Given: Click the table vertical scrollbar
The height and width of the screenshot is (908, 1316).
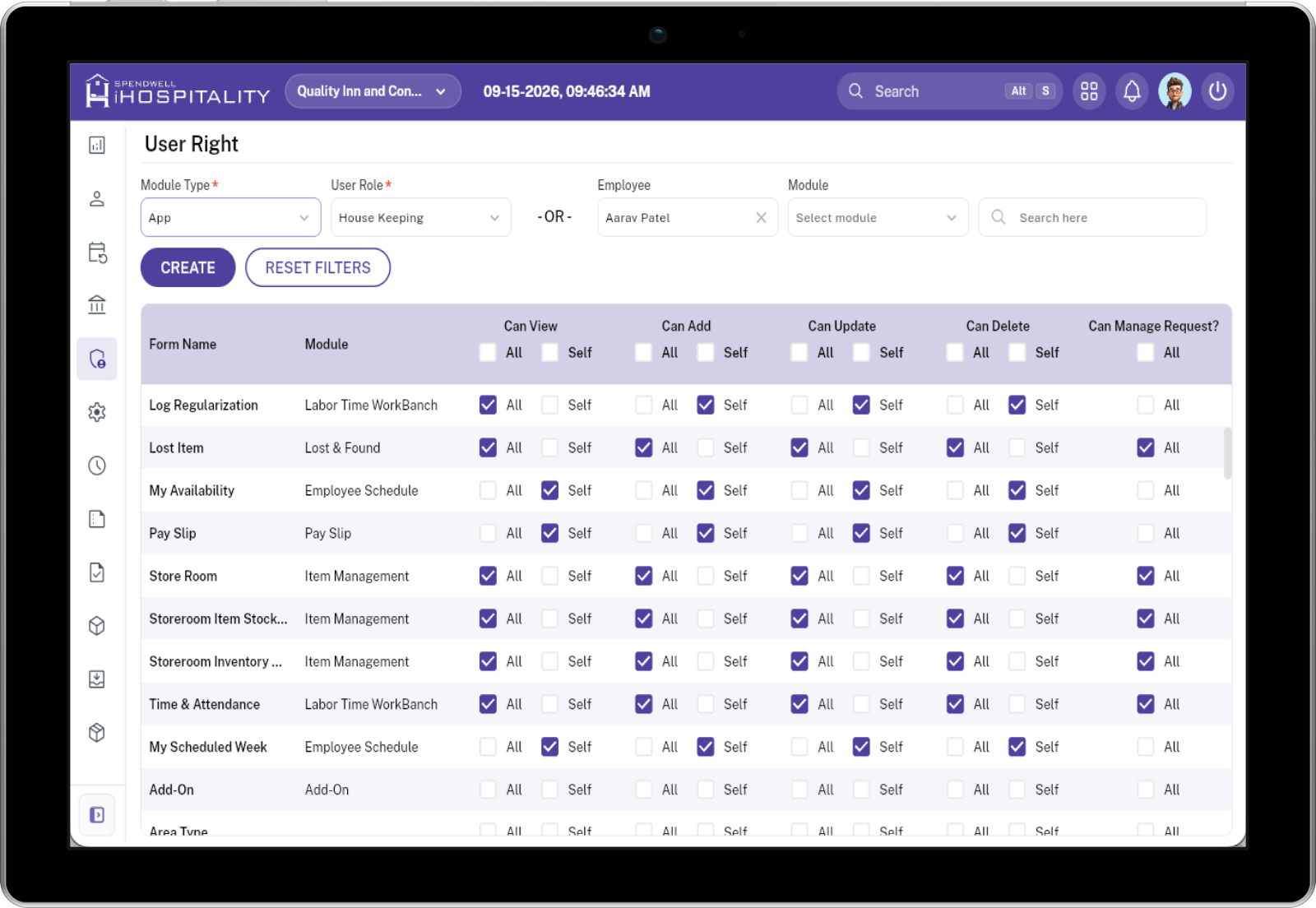Looking at the screenshot, I should (x=1227, y=452).
